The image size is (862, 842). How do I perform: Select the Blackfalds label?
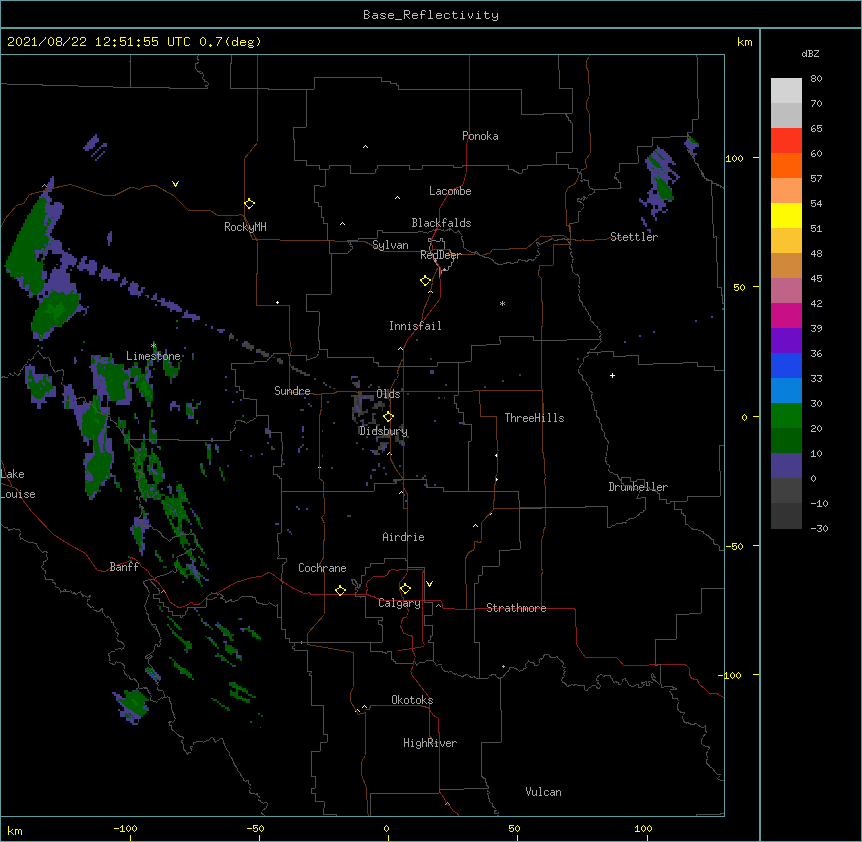pyautogui.click(x=441, y=223)
